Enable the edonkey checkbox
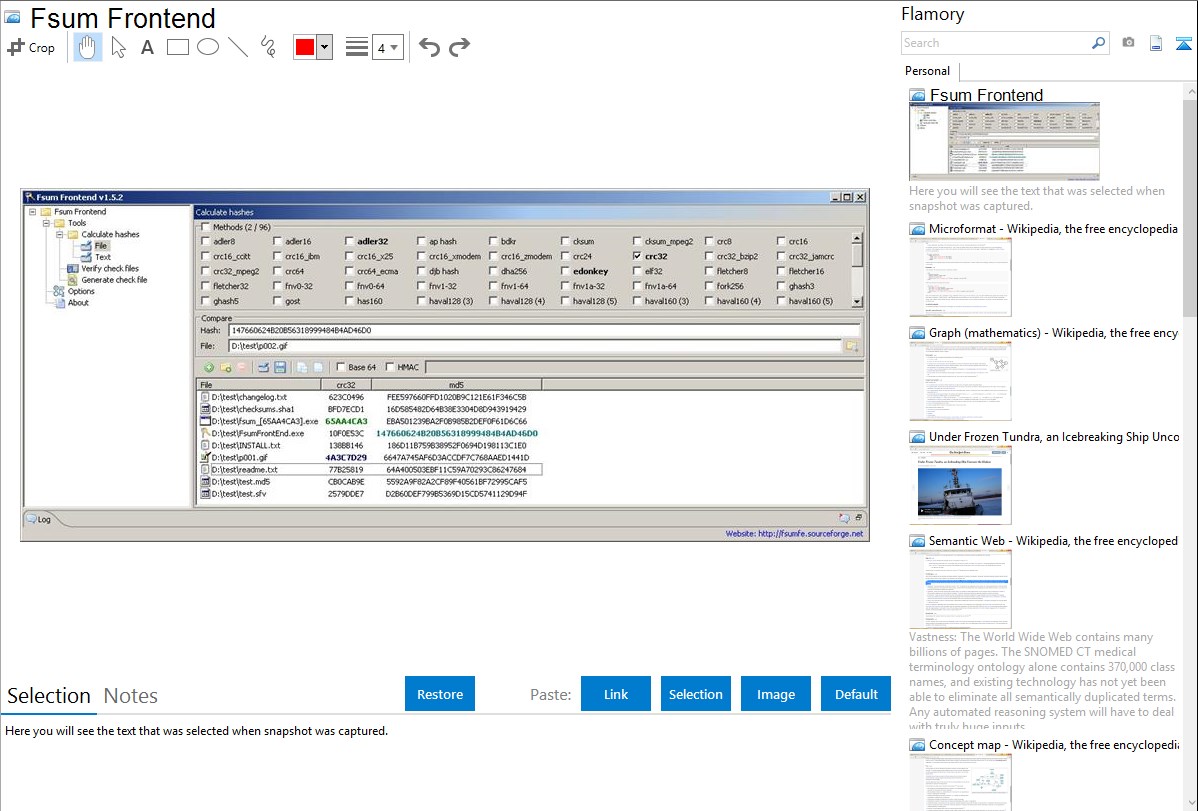Screen dimensions: 1198x811 pos(565,271)
